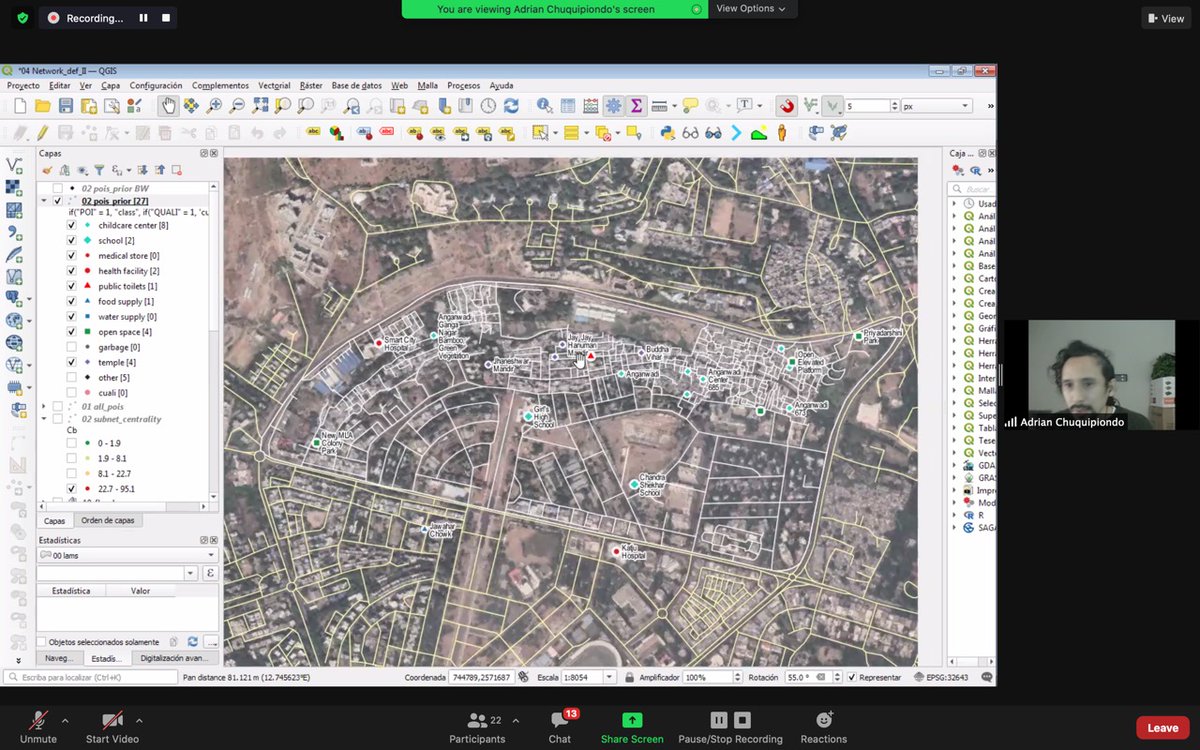Uncheck the public toilets category
Screen dimensions: 1200x750
click(x=71, y=286)
